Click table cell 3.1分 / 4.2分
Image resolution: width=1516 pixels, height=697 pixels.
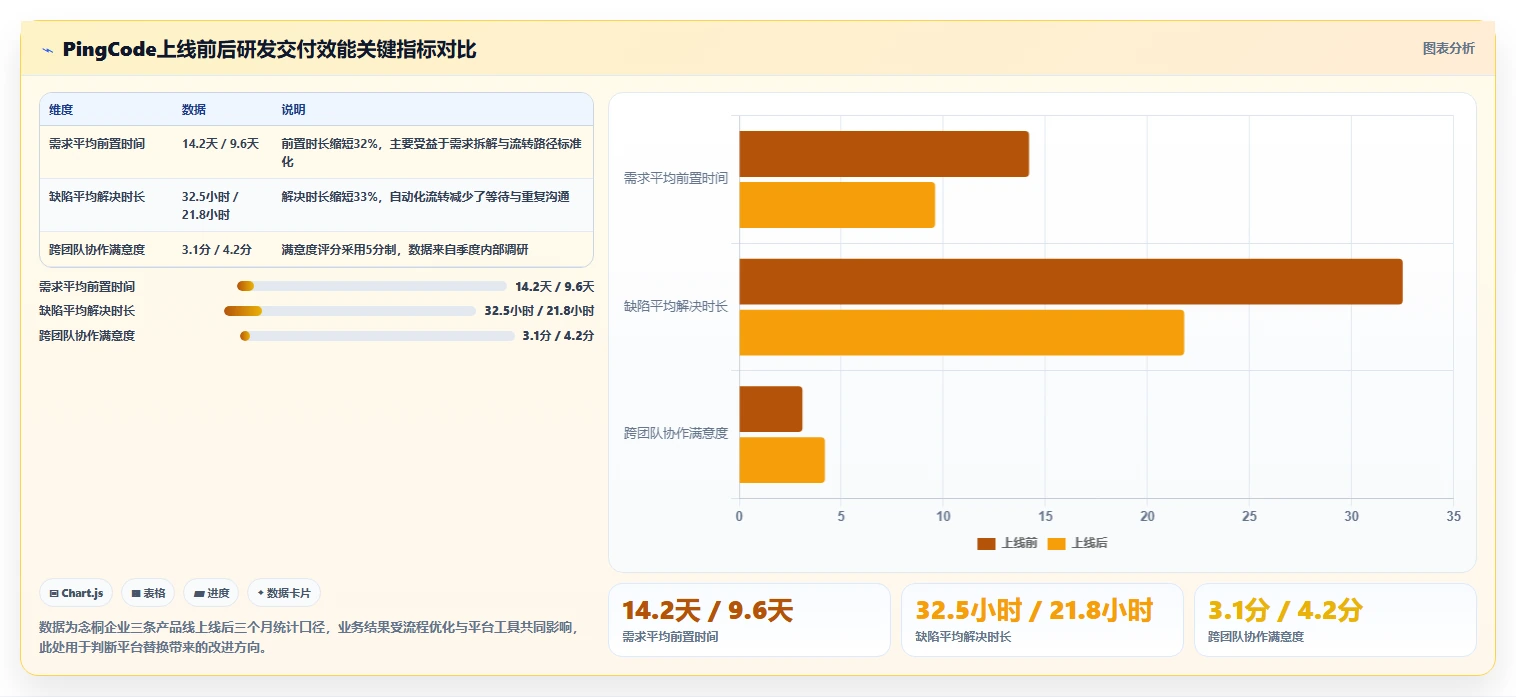(217, 249)
